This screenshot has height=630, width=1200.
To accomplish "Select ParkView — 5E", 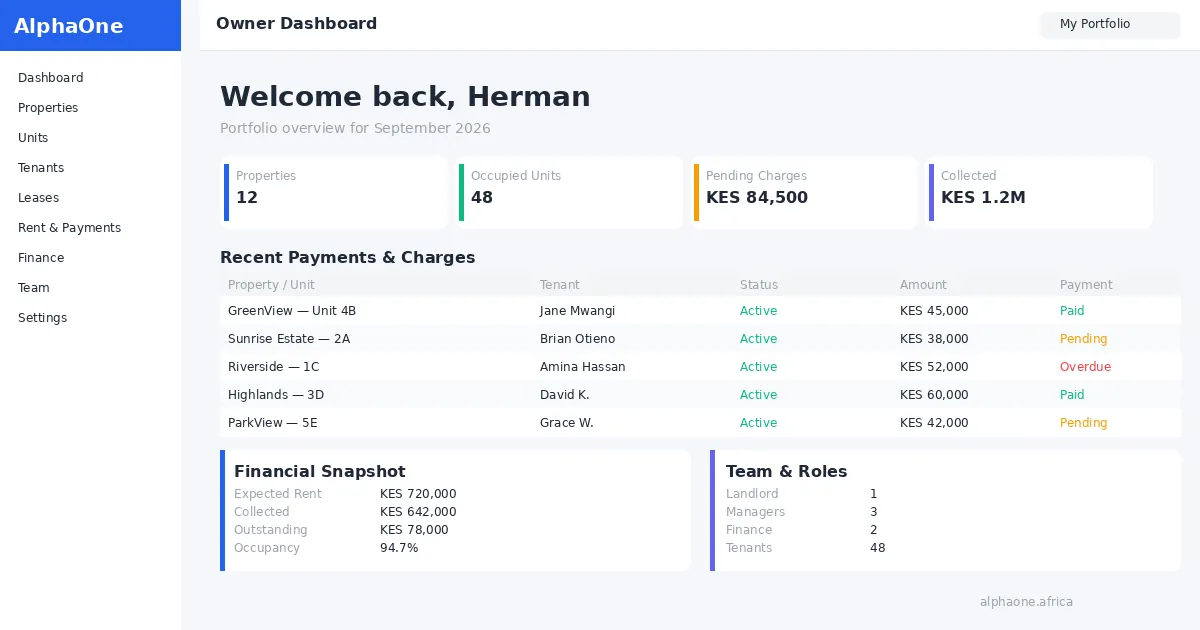I will click(272, 423).
